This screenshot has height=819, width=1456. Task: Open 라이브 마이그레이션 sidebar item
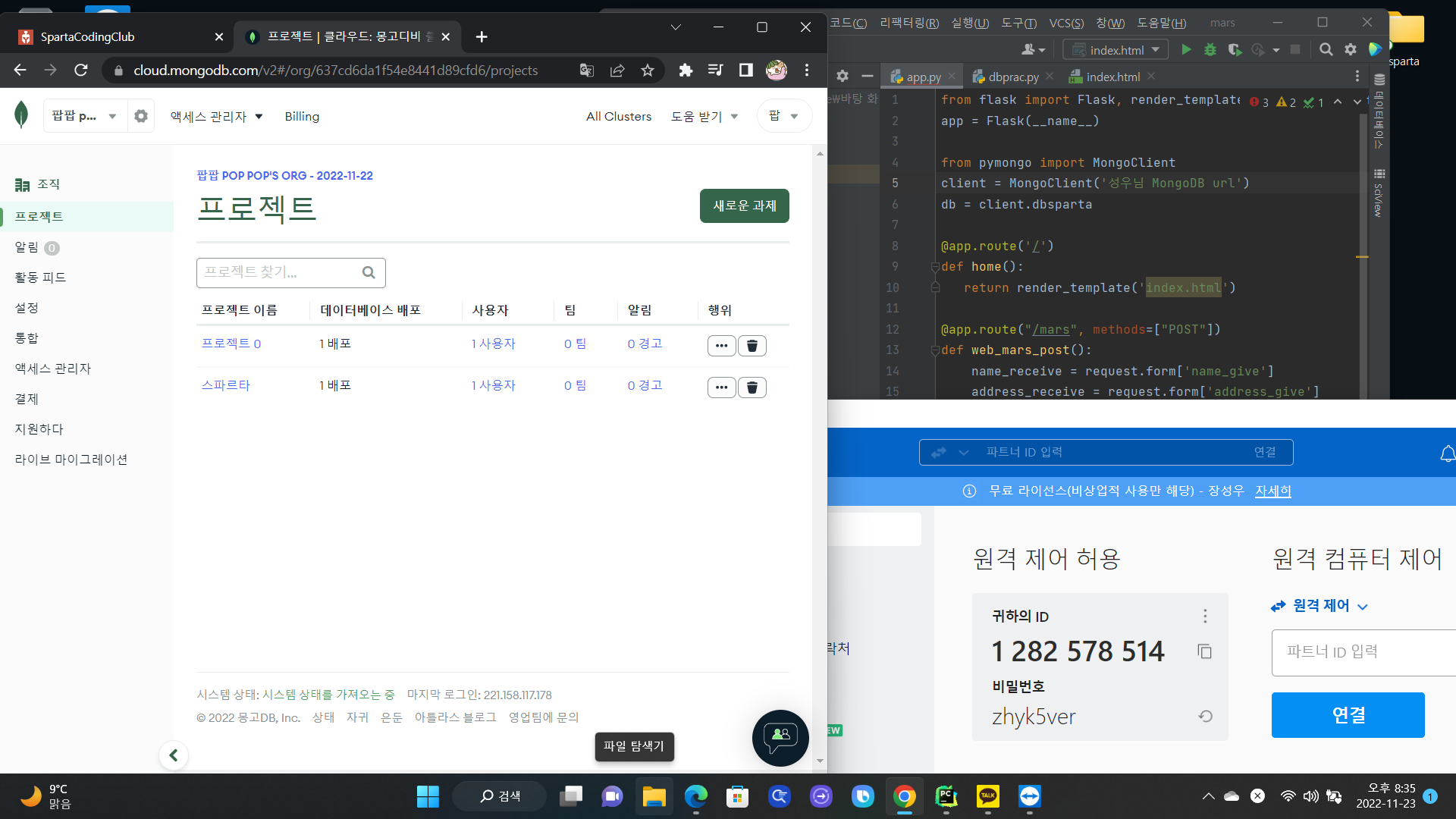(x=71, y=460)
